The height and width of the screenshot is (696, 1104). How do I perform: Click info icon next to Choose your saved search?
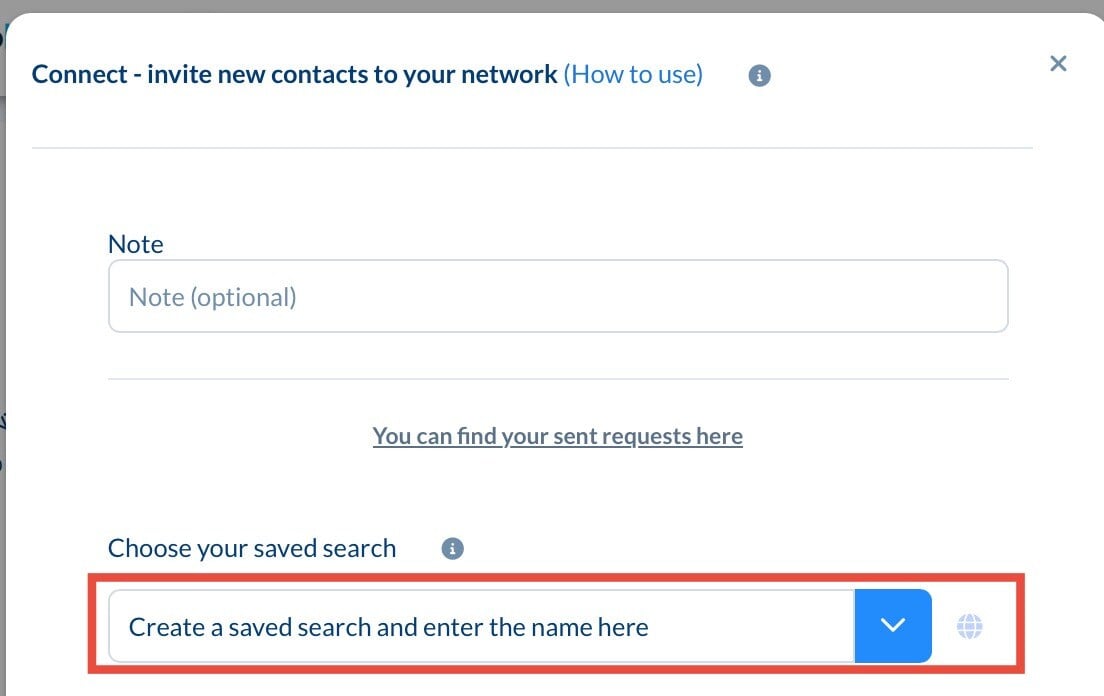[x=453, y=549]
